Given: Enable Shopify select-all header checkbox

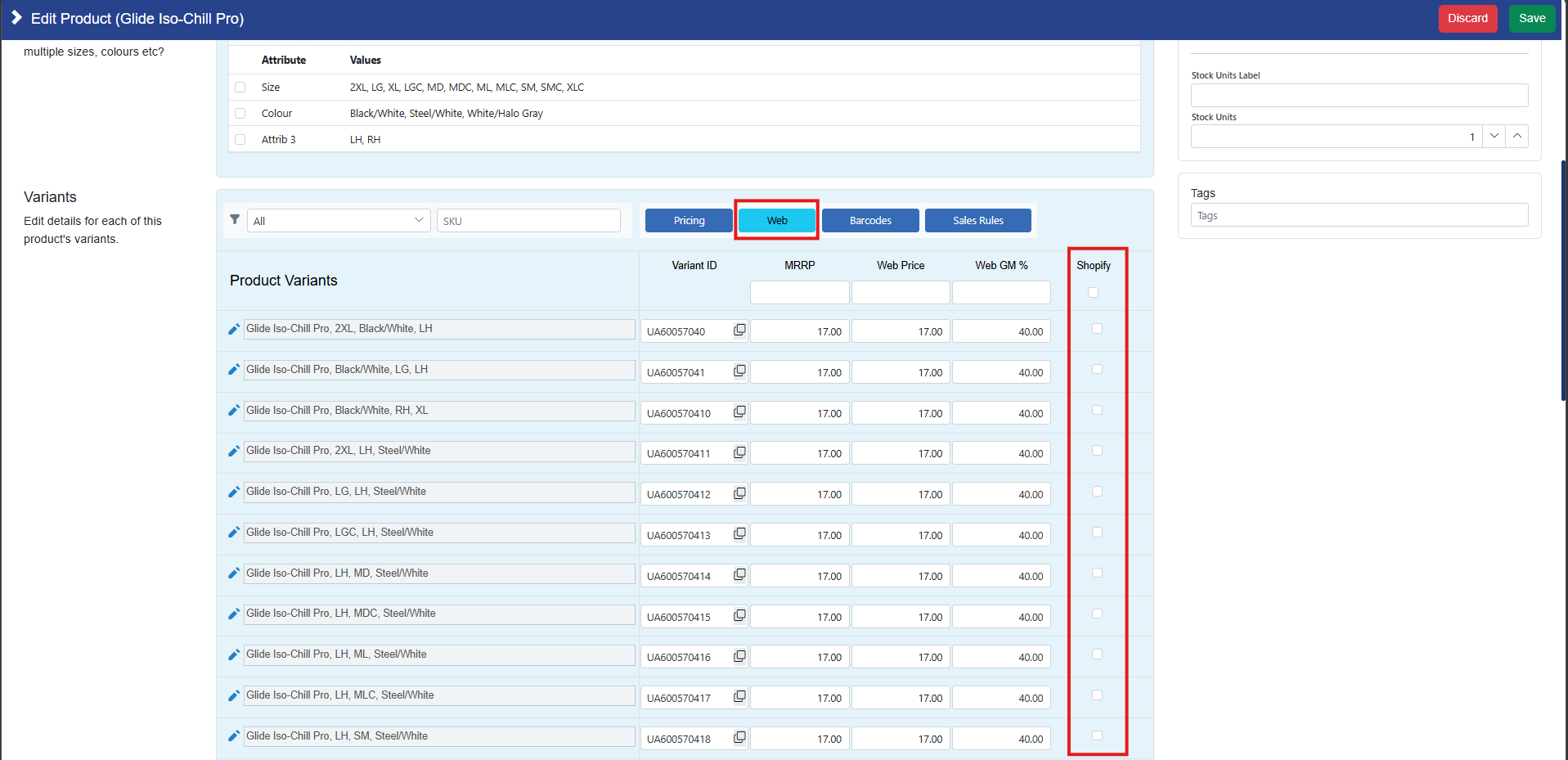Looking at the screenshot, I should pyautogui.click(x=1093, y=293).
